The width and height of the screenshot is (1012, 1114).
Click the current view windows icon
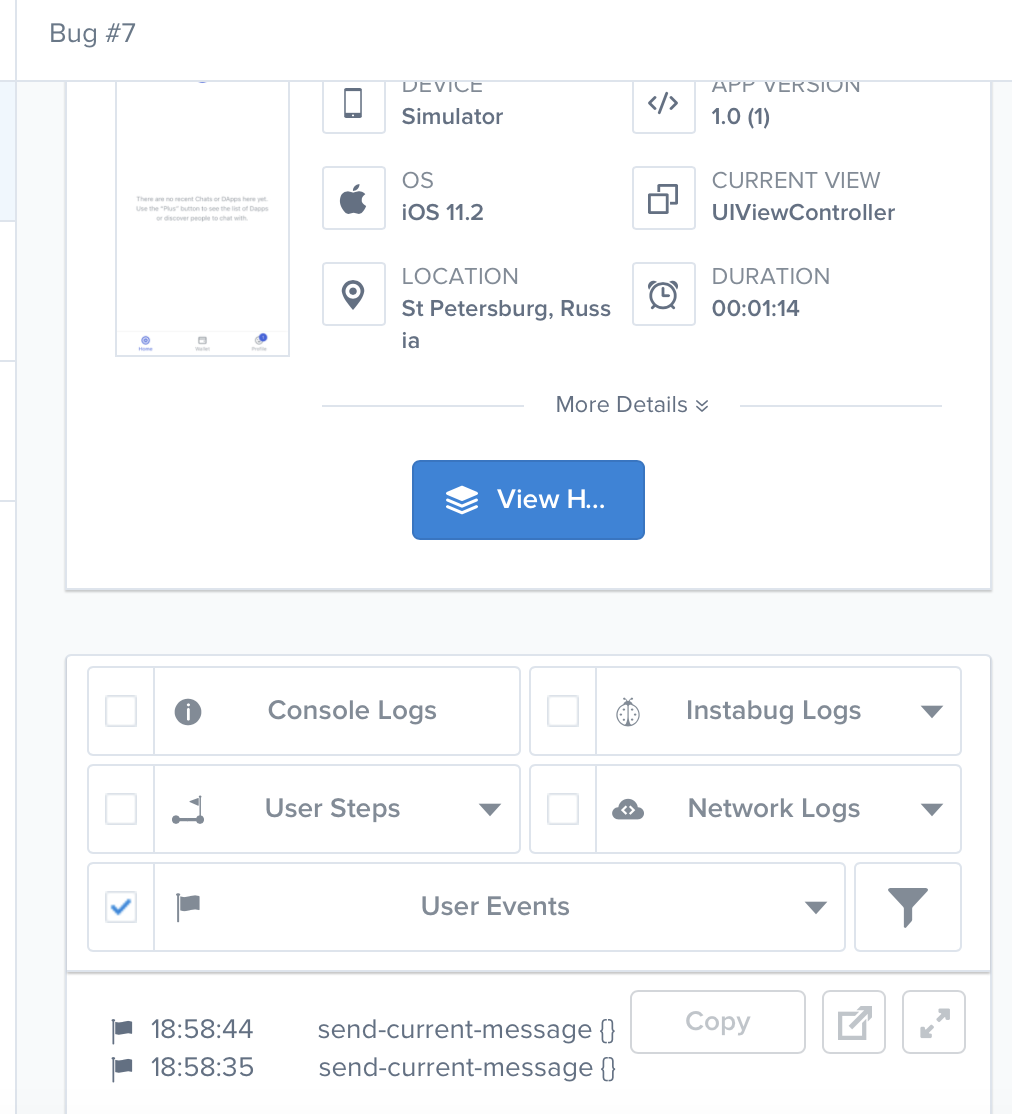point(663,198)
